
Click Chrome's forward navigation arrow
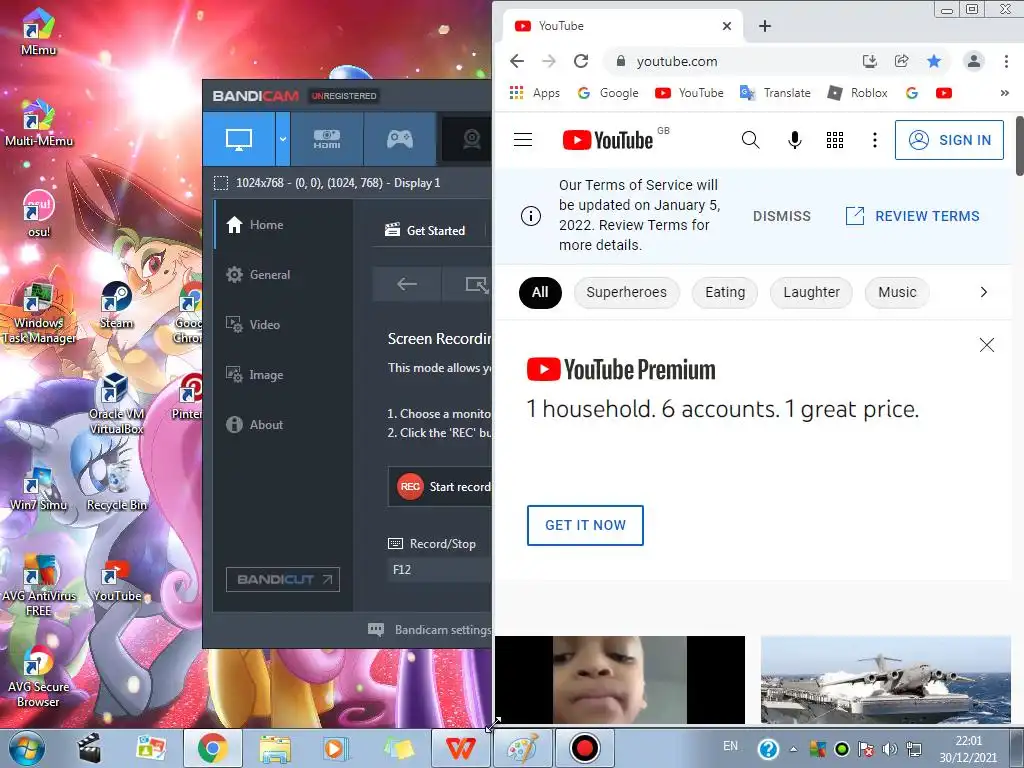(549, 61)
